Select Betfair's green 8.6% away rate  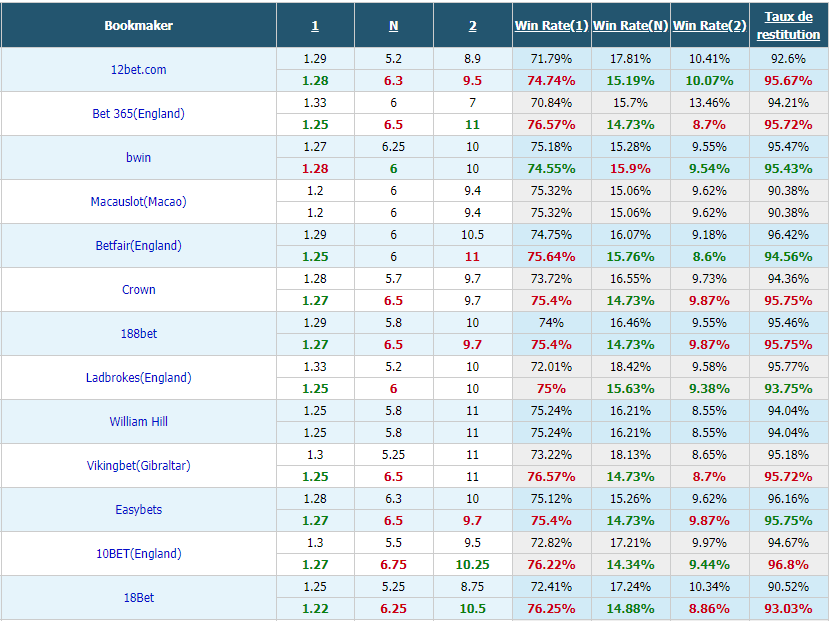coord(709,257)
